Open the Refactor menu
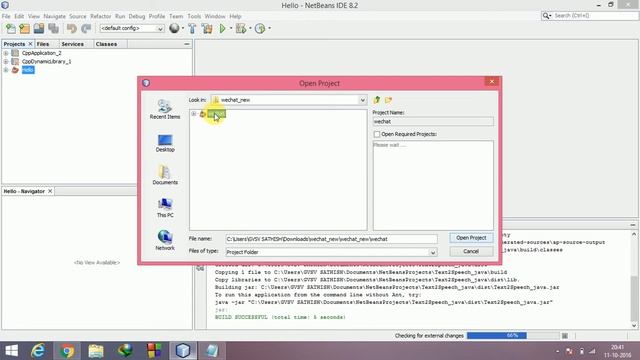Viewport: 640px width, 360px height. click(x=100, y=16)
